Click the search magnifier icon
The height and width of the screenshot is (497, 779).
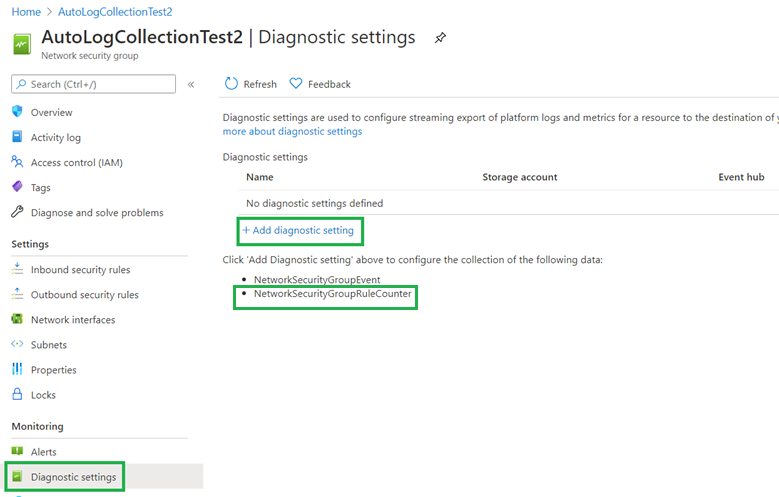coord(21,84)
